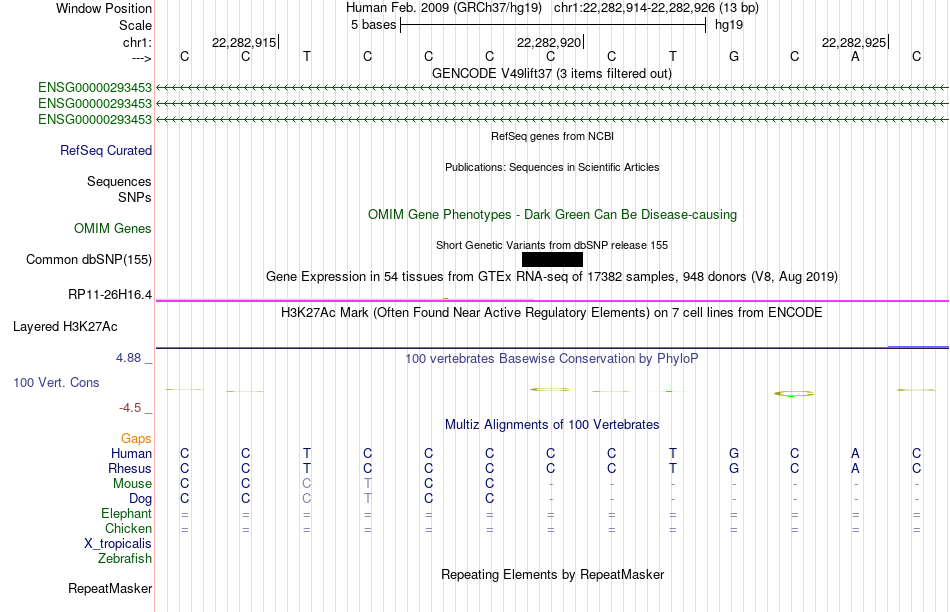Click the 'H3K27Ac Mark' ENCODE track title
Viewport: 950px width, 612px height.
(x=552, y=313)
